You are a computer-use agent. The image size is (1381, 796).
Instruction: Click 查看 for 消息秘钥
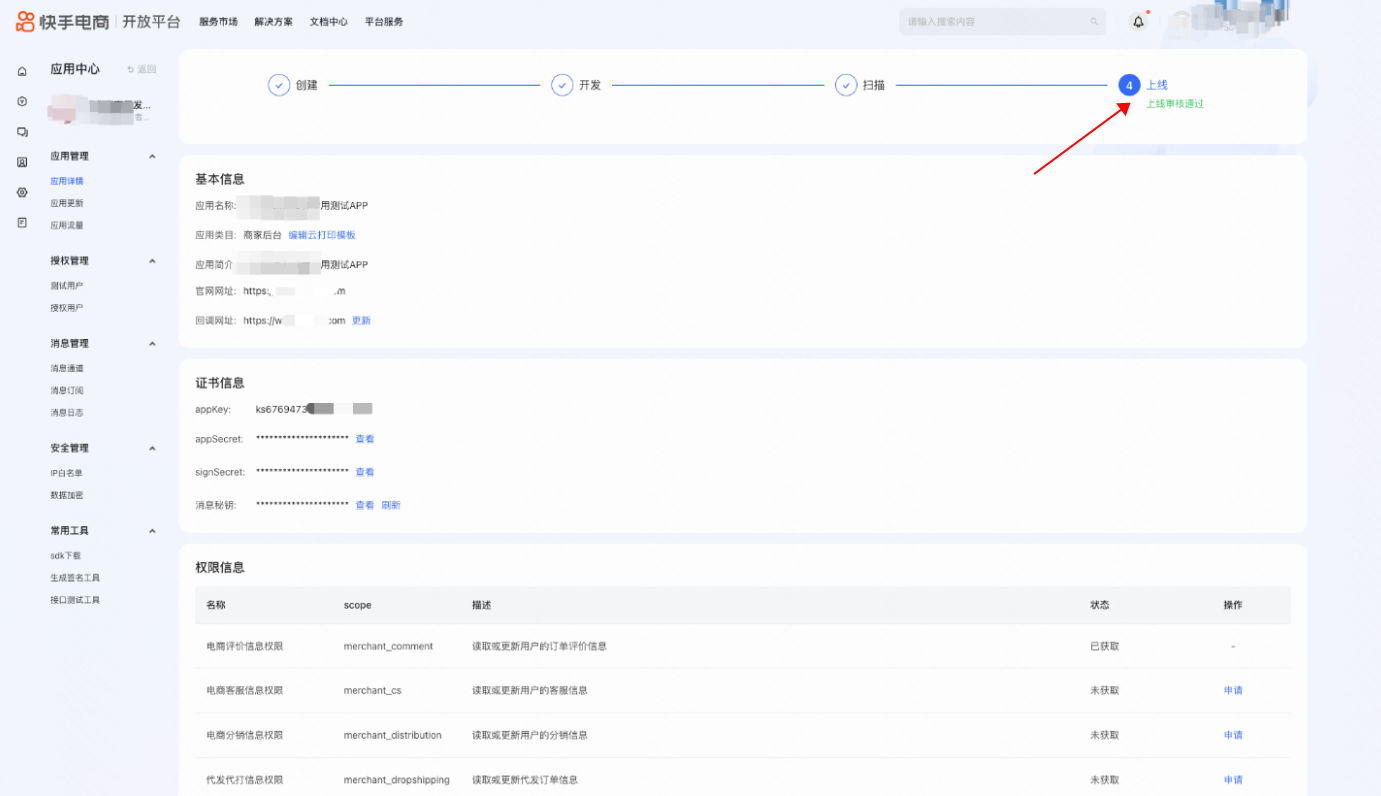click(365, 505)
